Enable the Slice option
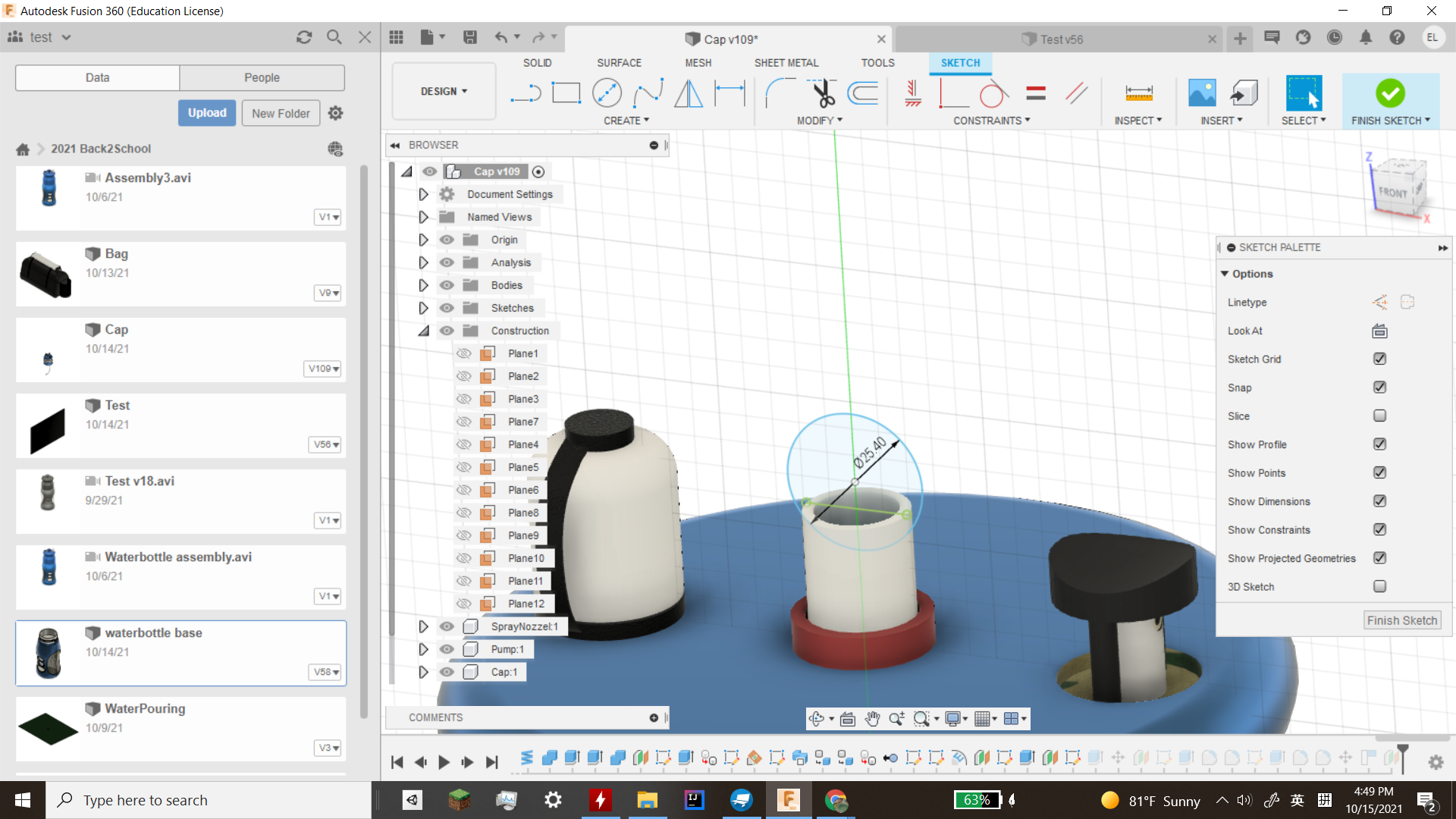The image size is (1456, 819). 1379,416
